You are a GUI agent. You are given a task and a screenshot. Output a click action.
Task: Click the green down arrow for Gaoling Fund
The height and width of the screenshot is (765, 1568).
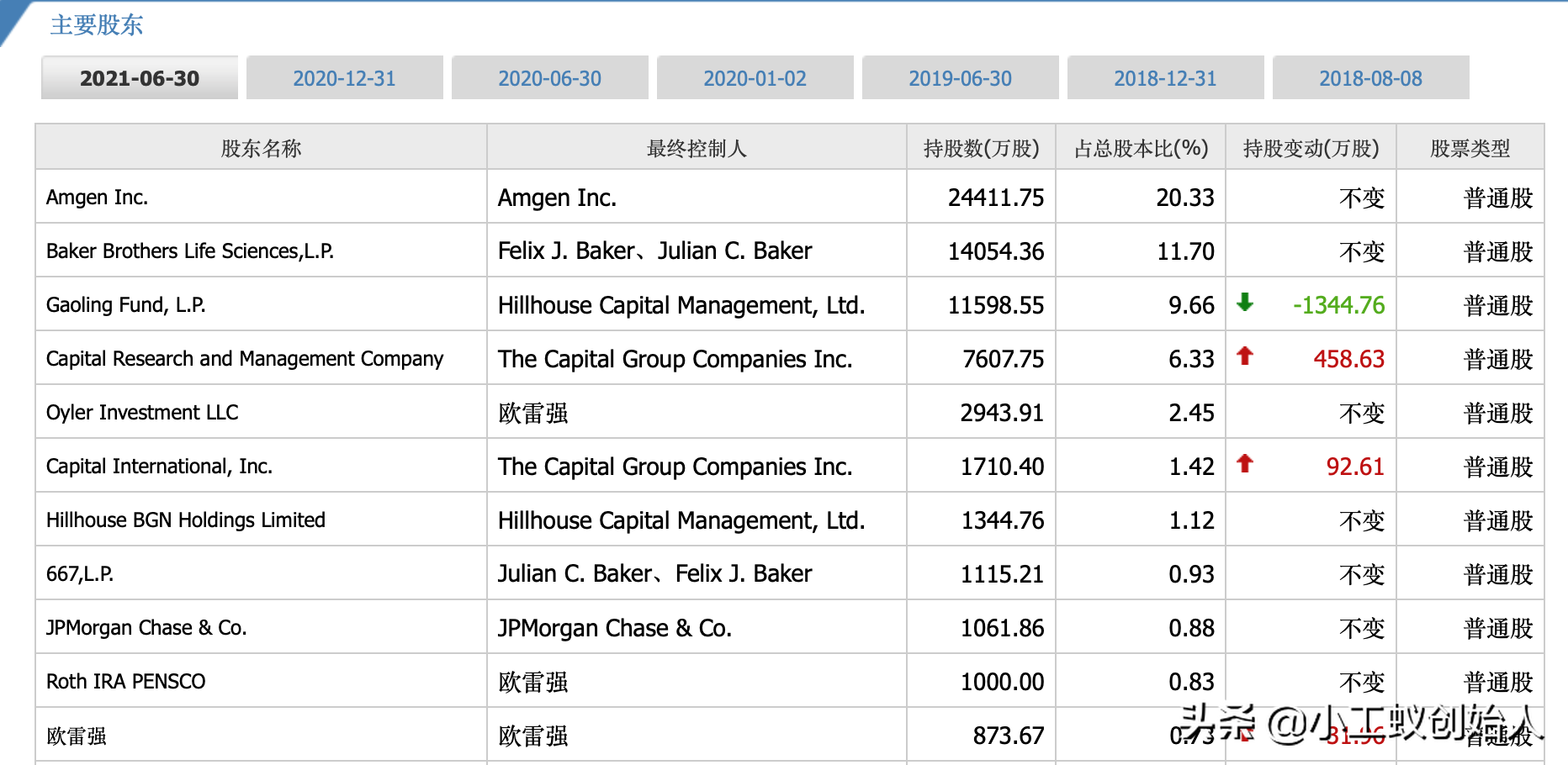tap(1245, 302)
